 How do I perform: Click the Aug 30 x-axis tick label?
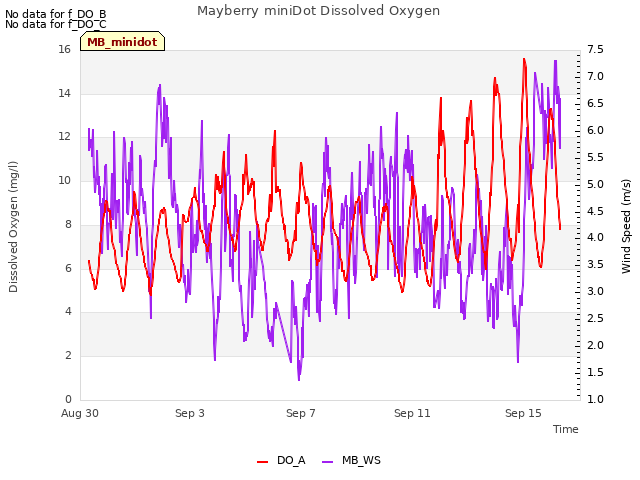[80, 413]
